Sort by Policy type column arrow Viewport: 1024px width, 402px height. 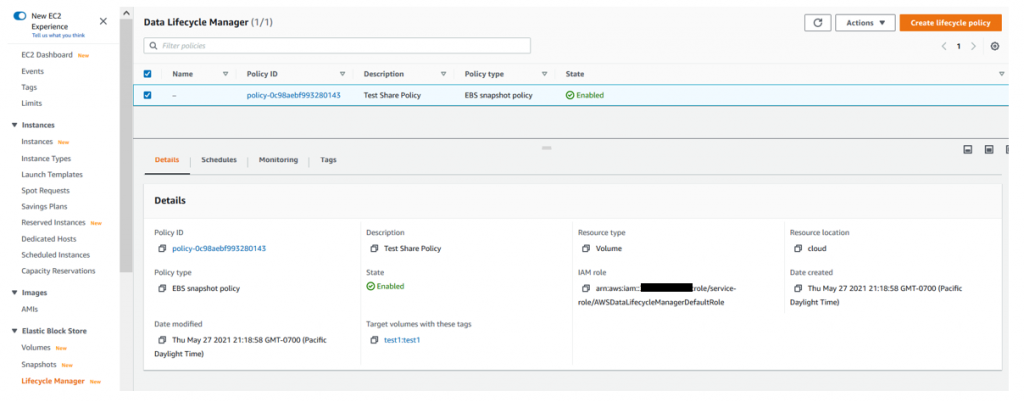[545, 74]
